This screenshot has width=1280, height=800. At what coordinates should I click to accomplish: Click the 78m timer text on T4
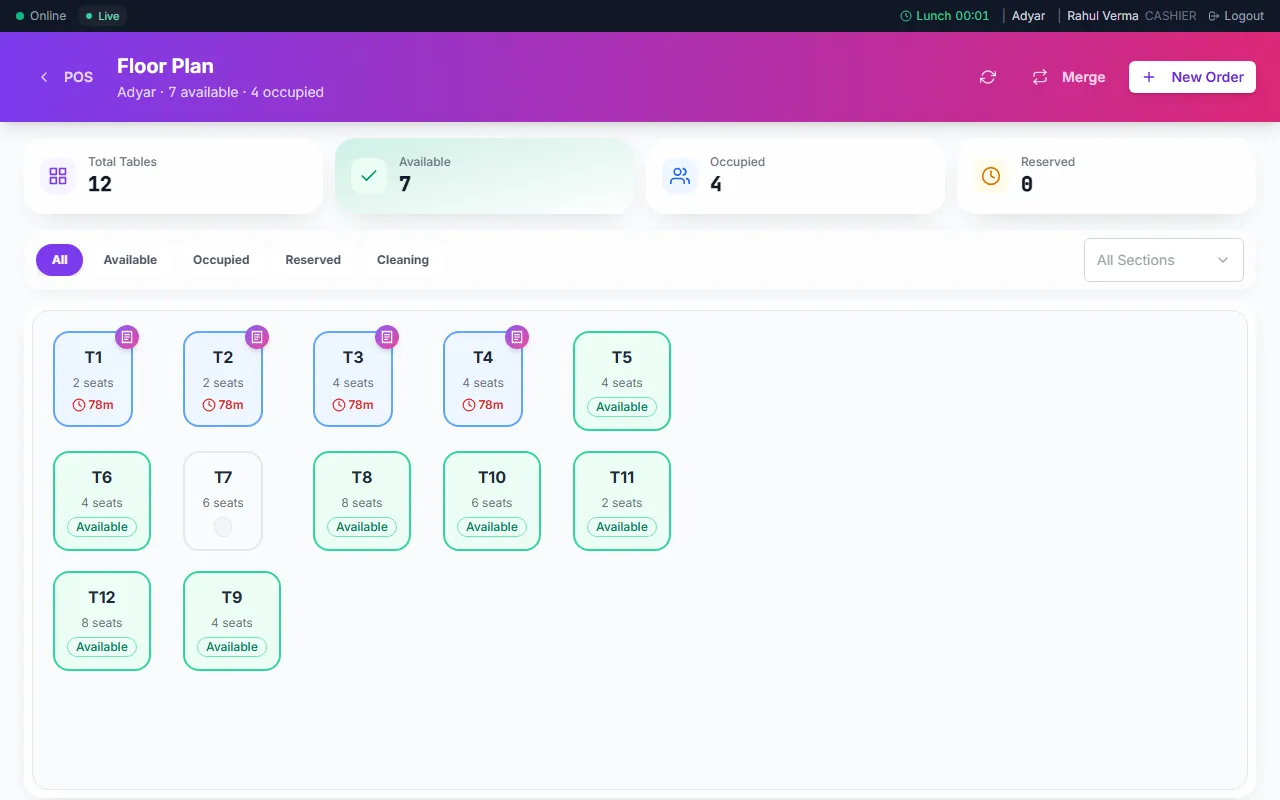pyautogui.click(x=491, y=405)
